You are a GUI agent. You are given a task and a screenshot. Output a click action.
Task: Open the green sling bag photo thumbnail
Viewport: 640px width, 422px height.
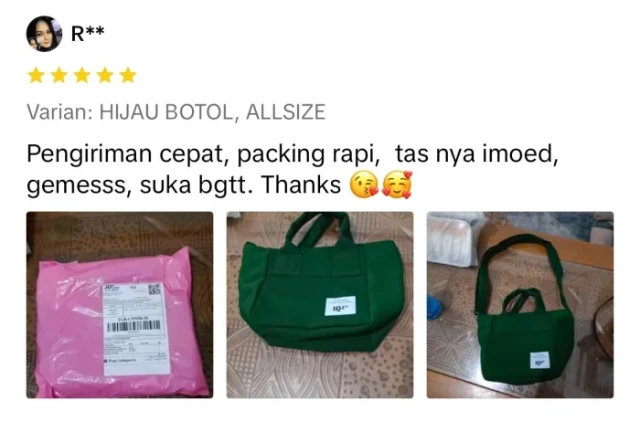click(520, 304)
